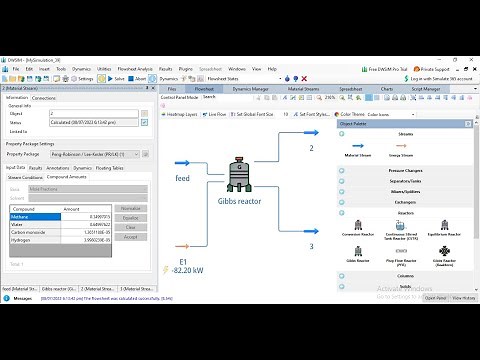This screenshot has width=480, height=360.
Task: Click Equalize button
Action: click(131, 218)
